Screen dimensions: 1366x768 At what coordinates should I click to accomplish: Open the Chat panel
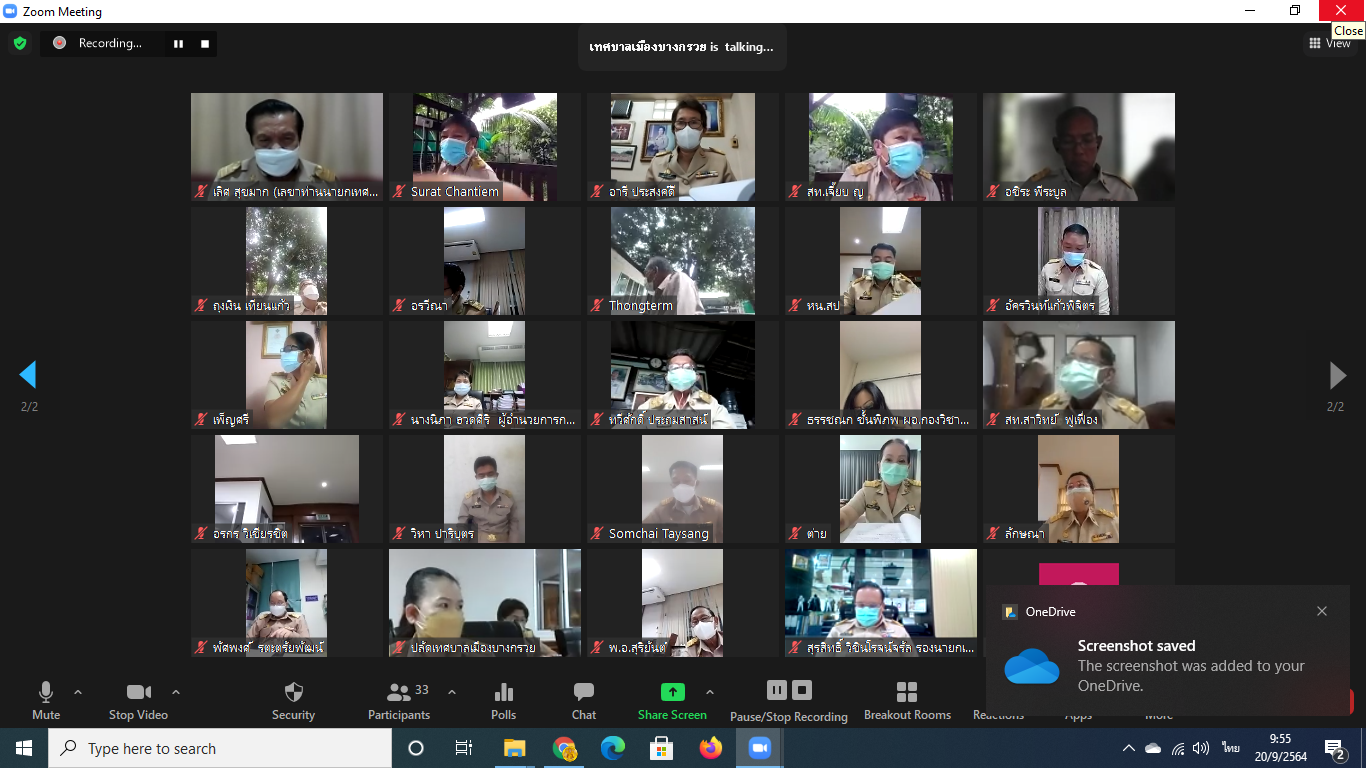pyautogui.click(x=584, y=701)
